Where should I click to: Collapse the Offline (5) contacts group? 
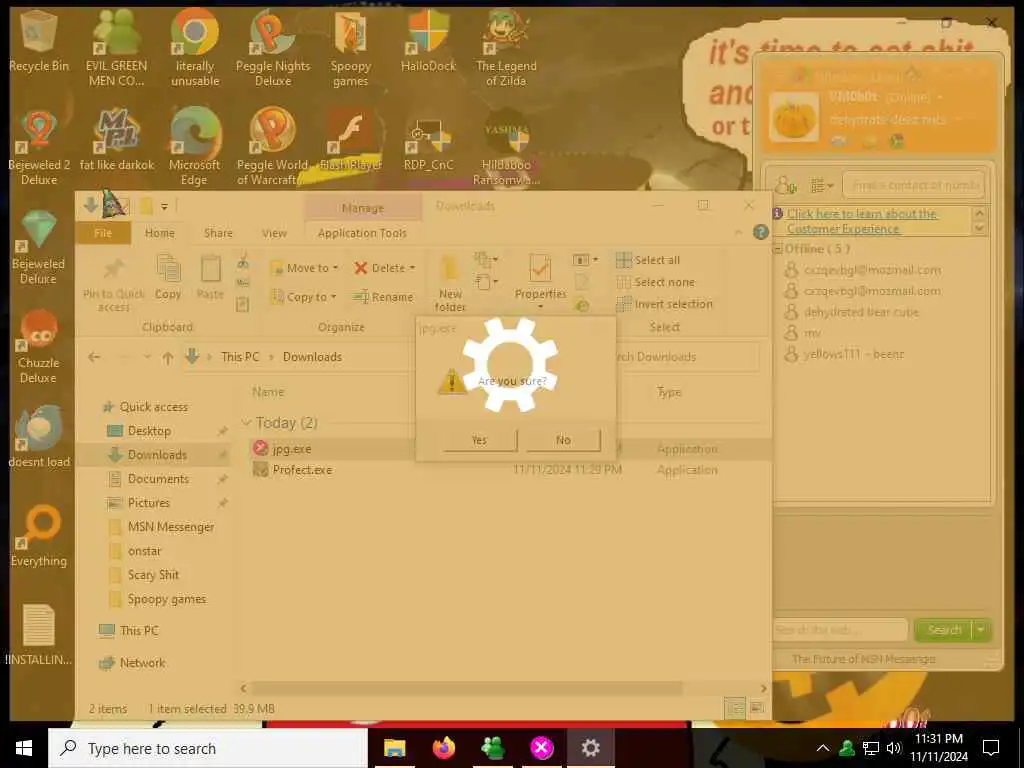777,249
